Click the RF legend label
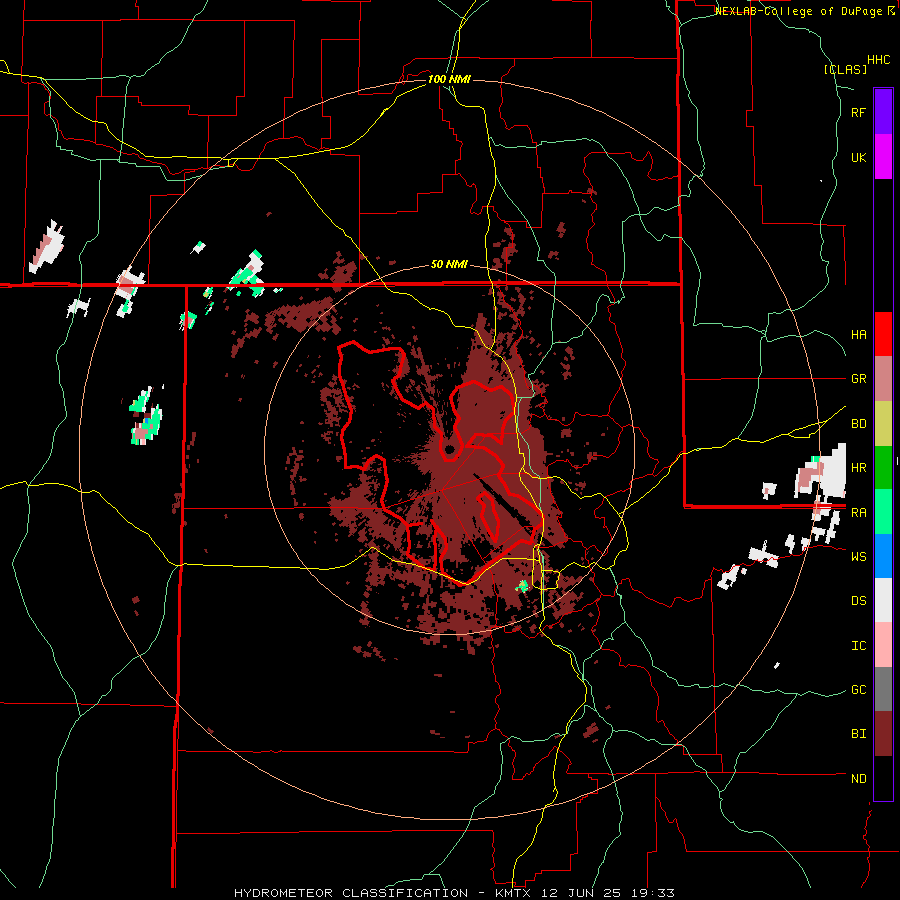 pos(858,113)
